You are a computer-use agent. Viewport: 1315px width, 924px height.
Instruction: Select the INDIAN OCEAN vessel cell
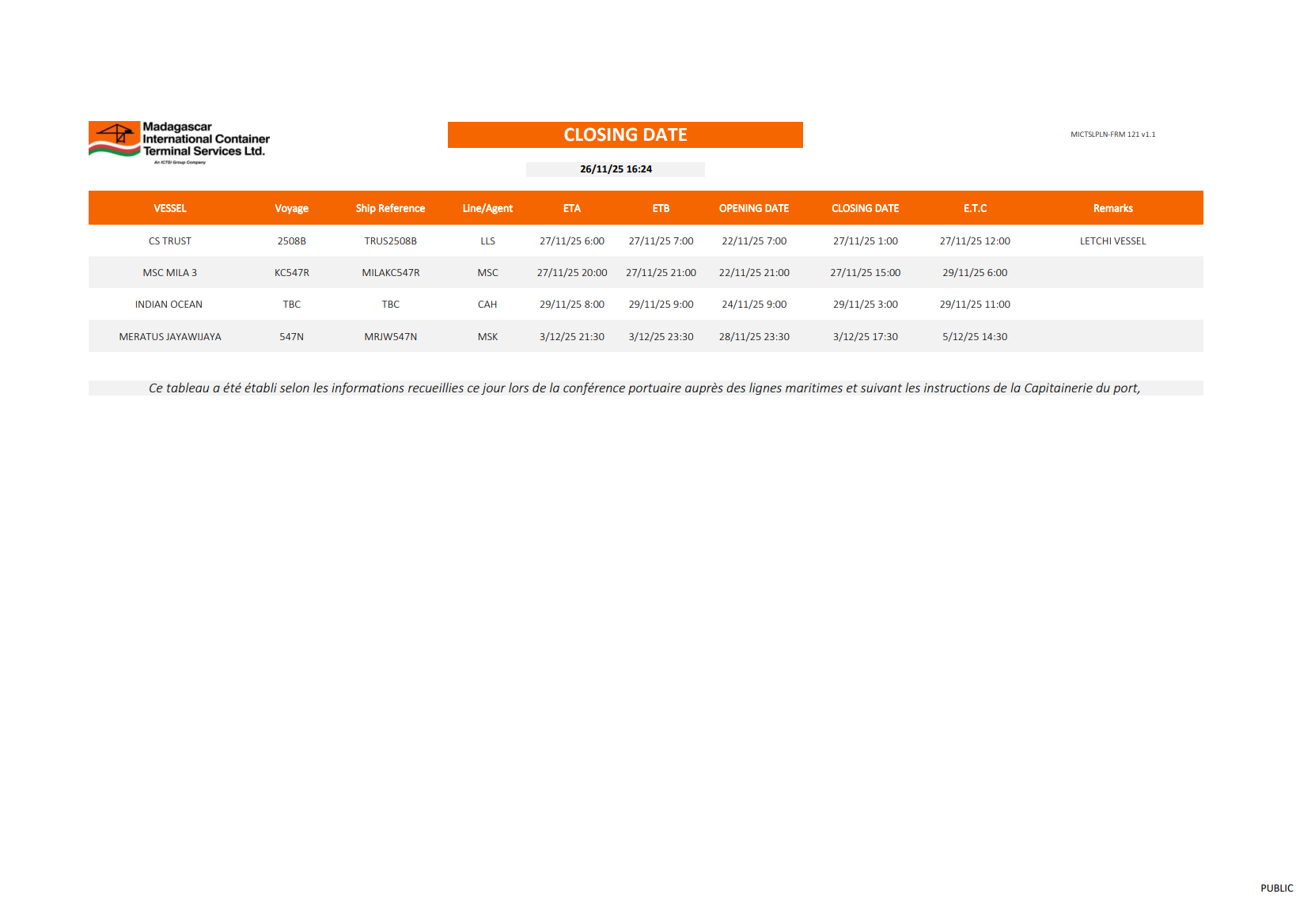pos(169,305)
